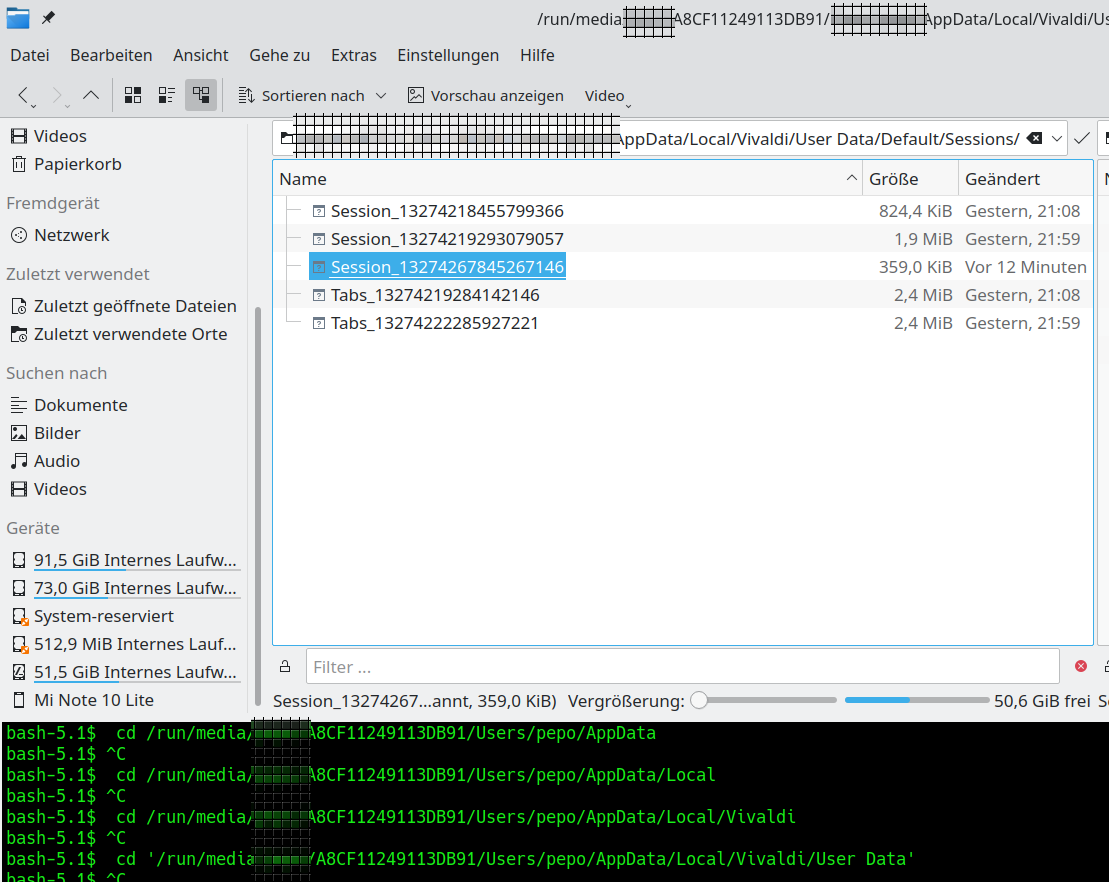Click the file icon of Tabs_13274222285927221
Screen dimensions: 1109x882
pos(319,323)
